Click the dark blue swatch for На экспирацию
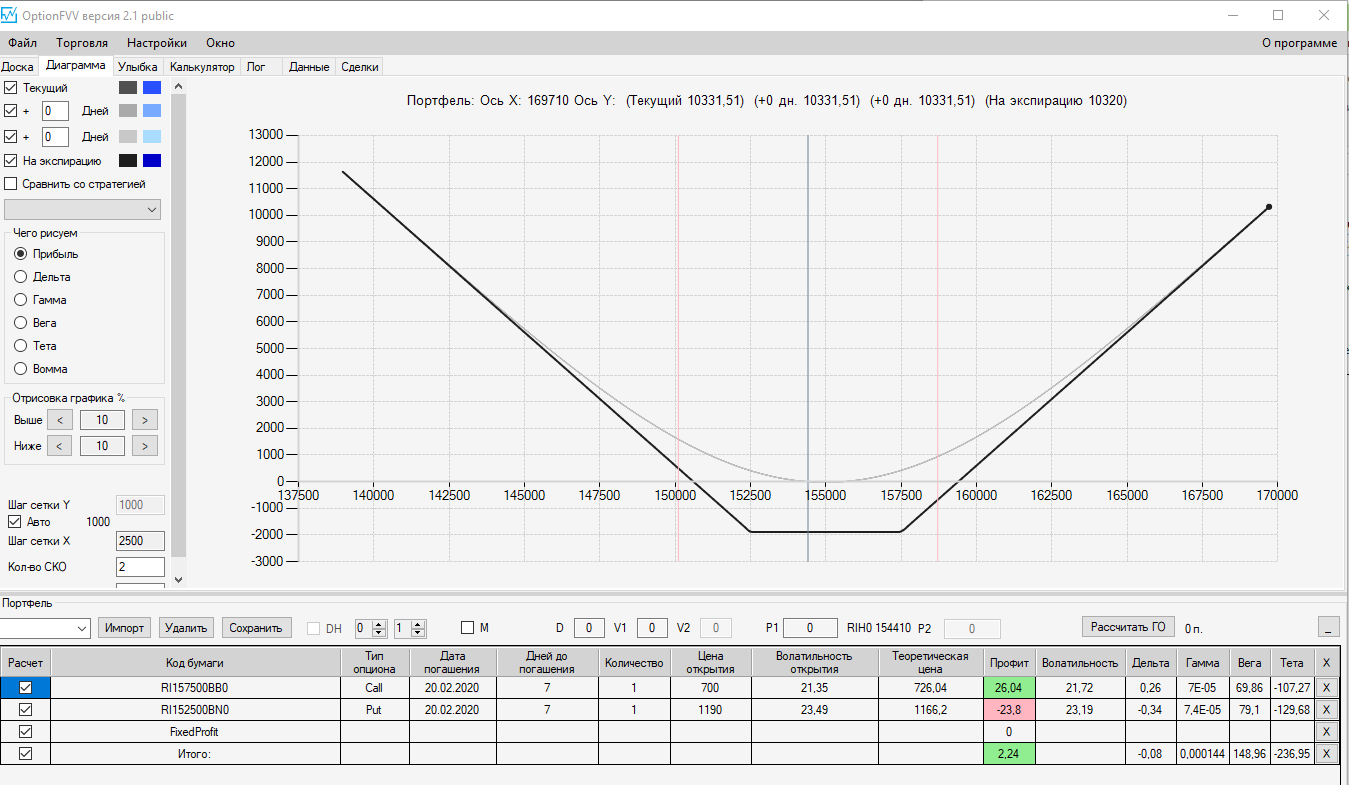This screenshot has width=1349, height=785. tap(152, 160)
